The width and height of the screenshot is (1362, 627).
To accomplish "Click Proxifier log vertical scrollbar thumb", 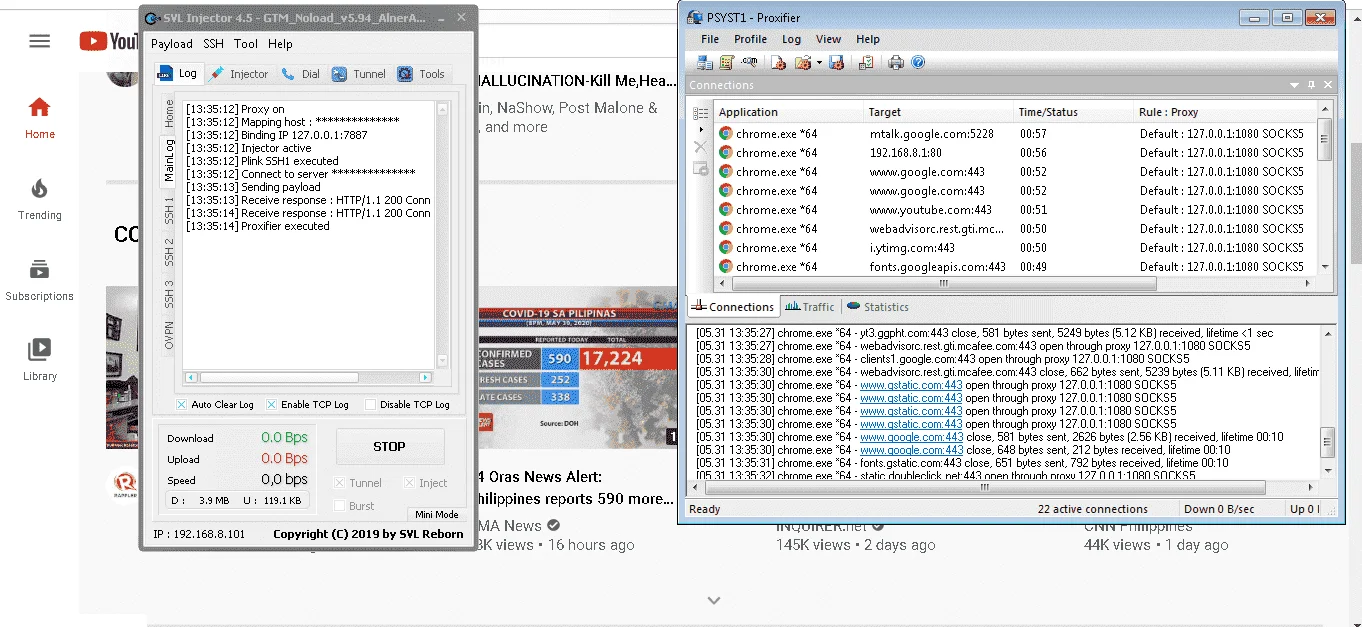I will click(x=1327, y=441).
